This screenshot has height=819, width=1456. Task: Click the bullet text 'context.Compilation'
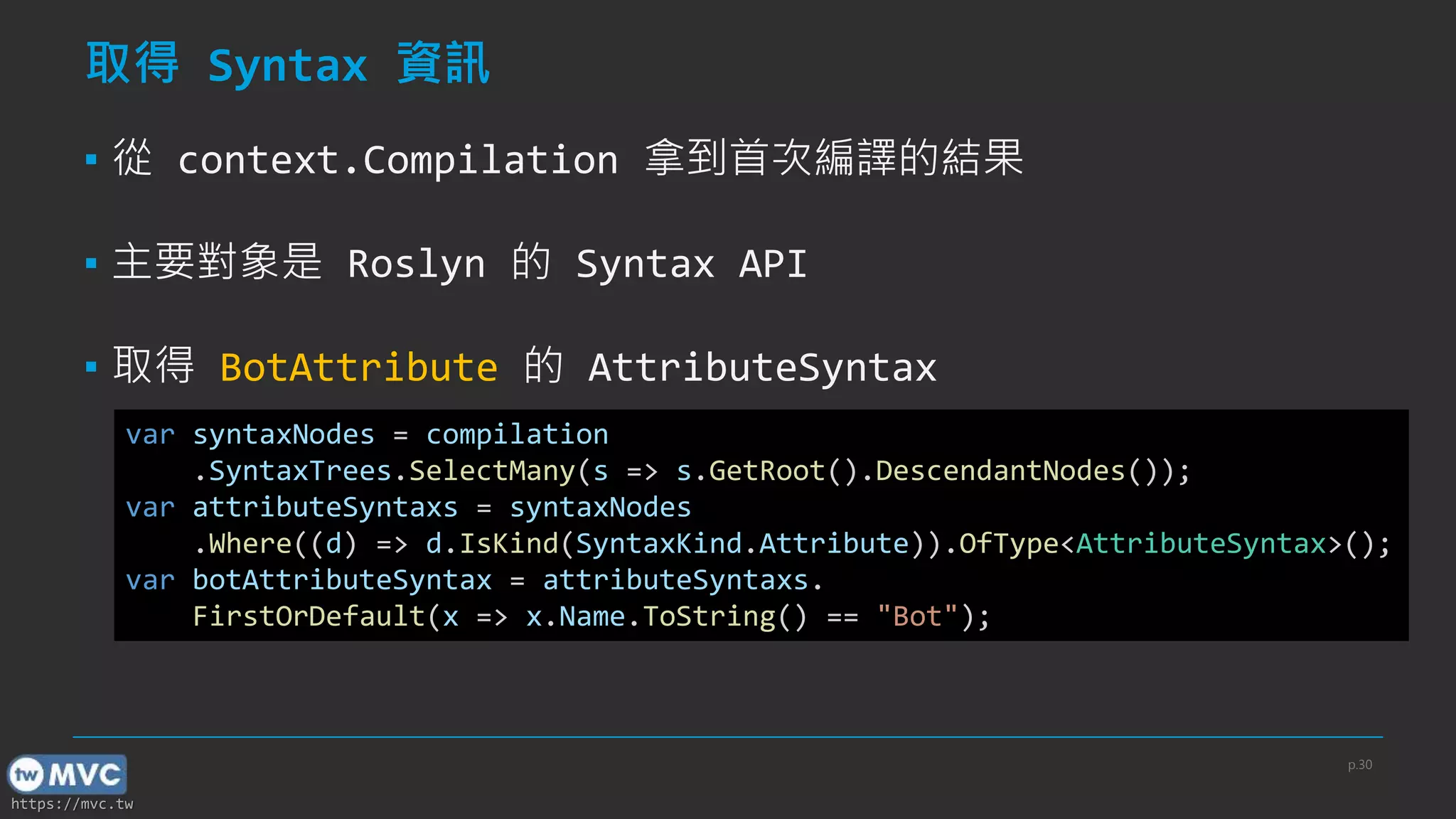pos(398,159)
